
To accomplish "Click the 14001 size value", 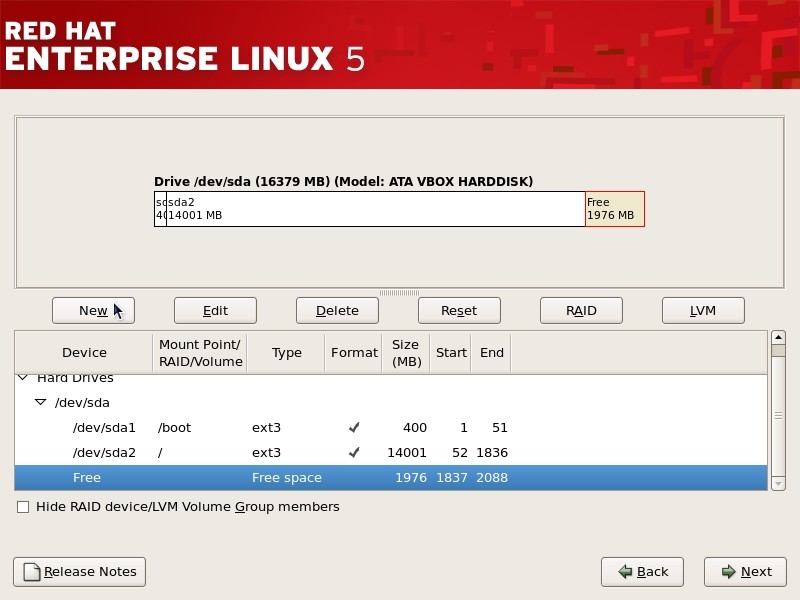I will pyautogui.click(x=407, y=453).
